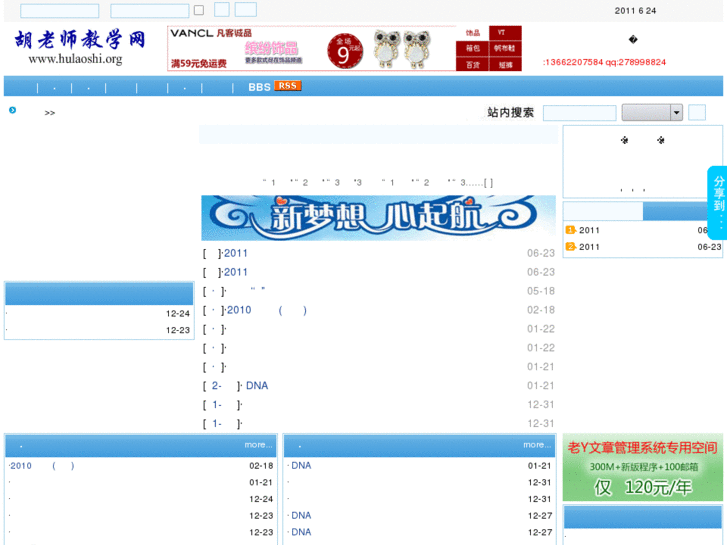Select 短裤 category in VANCL ad
This screenshot has width=727, height=545.
click(505, 64)
